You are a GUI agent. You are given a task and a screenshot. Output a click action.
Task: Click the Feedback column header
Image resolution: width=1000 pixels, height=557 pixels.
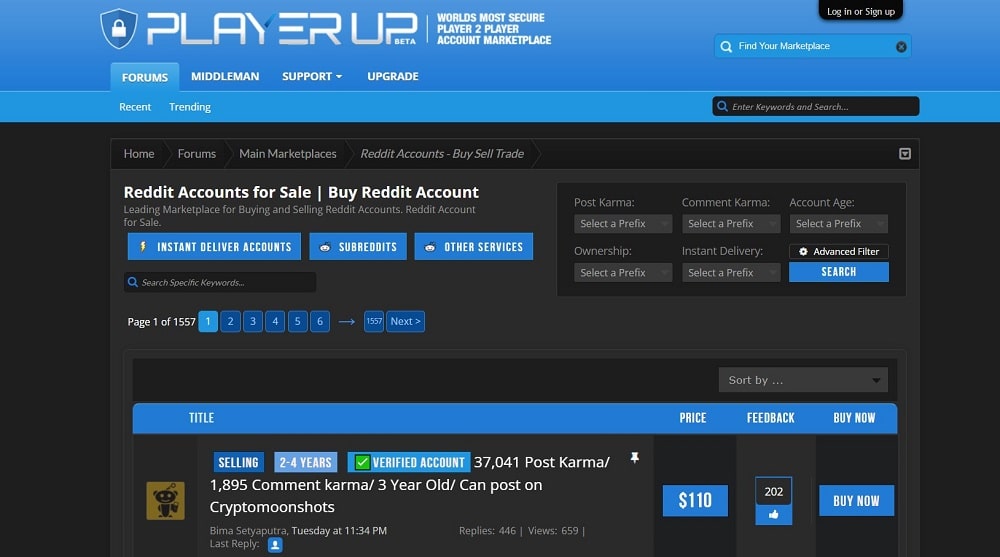[770, 418]
